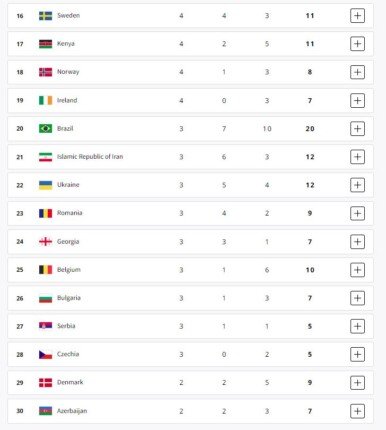Click Norway country name
Screen dimensions: 386x430
(68, 72)
